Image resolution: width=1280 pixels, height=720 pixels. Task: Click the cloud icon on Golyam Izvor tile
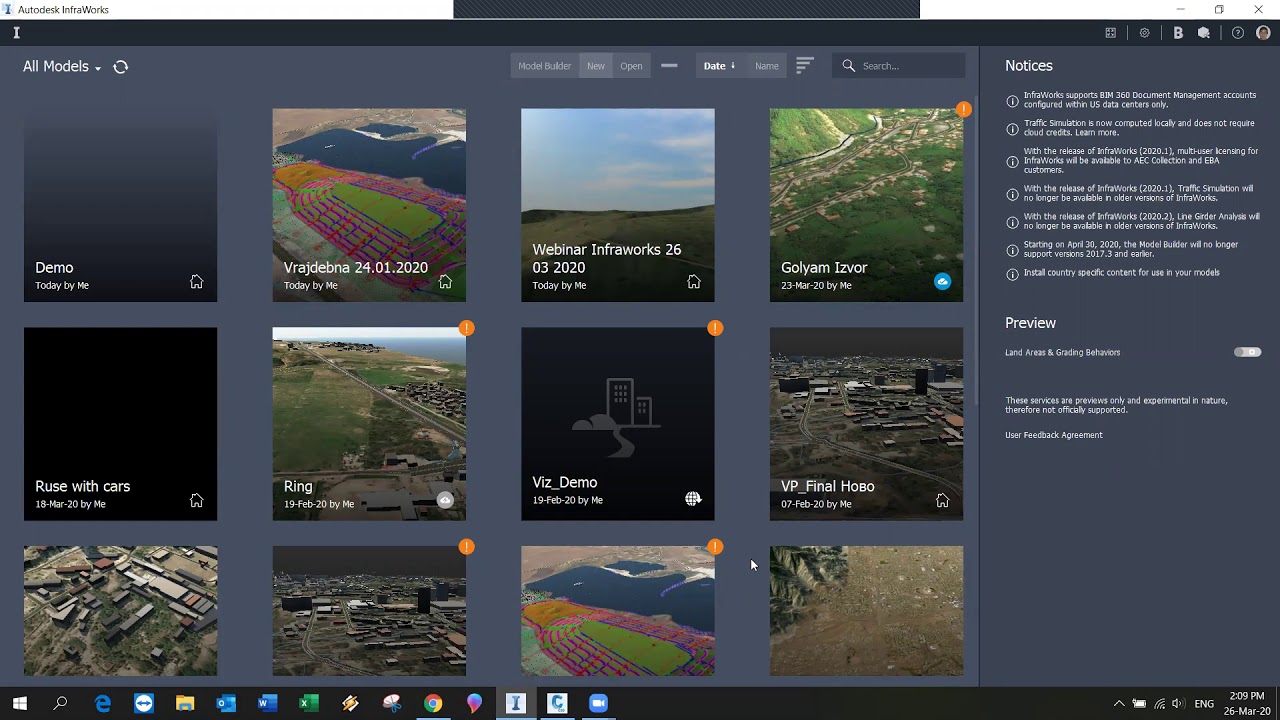[x=942, y=282]
